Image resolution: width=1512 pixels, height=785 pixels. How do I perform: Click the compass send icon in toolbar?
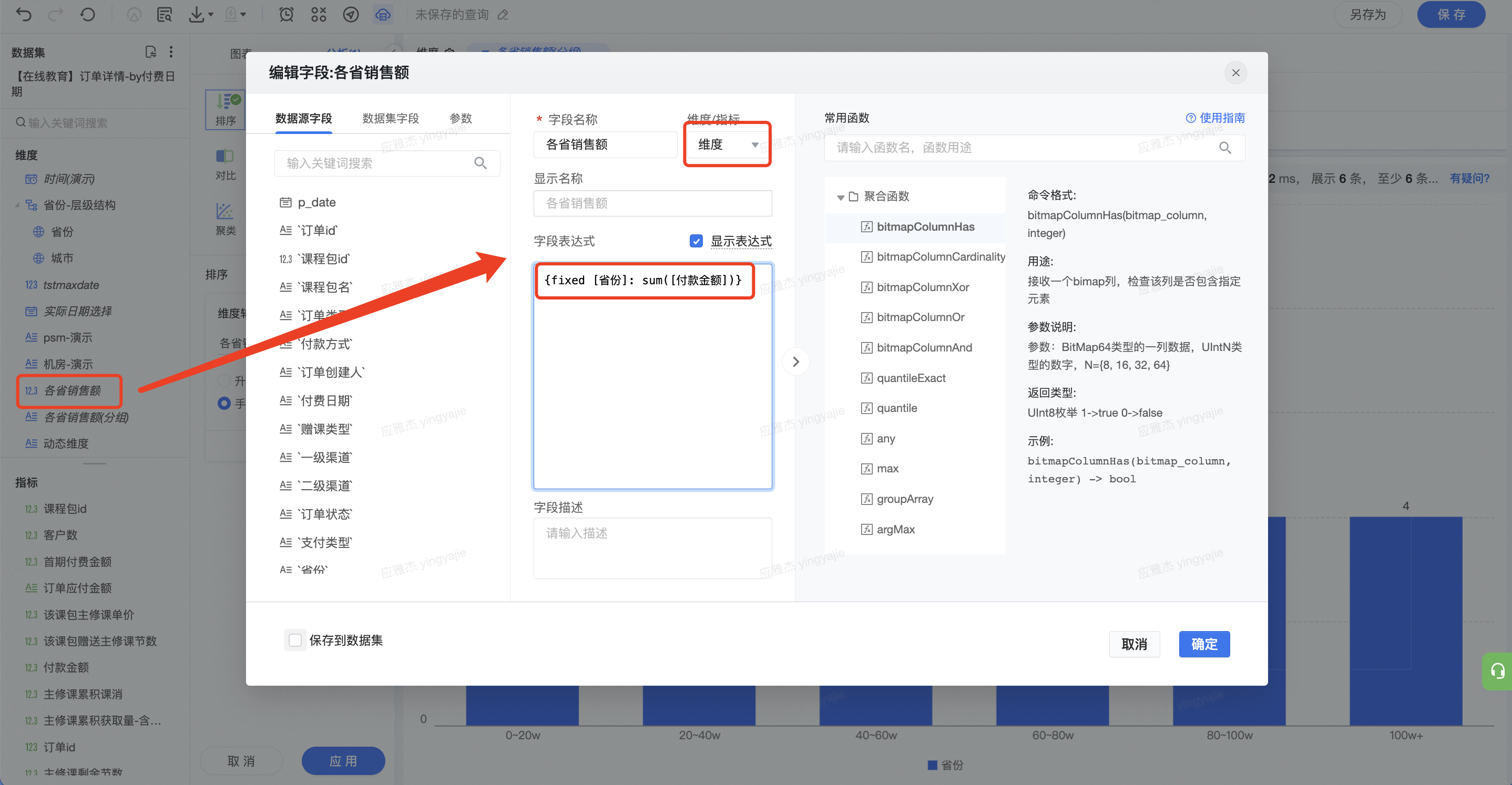click(351, 15)
